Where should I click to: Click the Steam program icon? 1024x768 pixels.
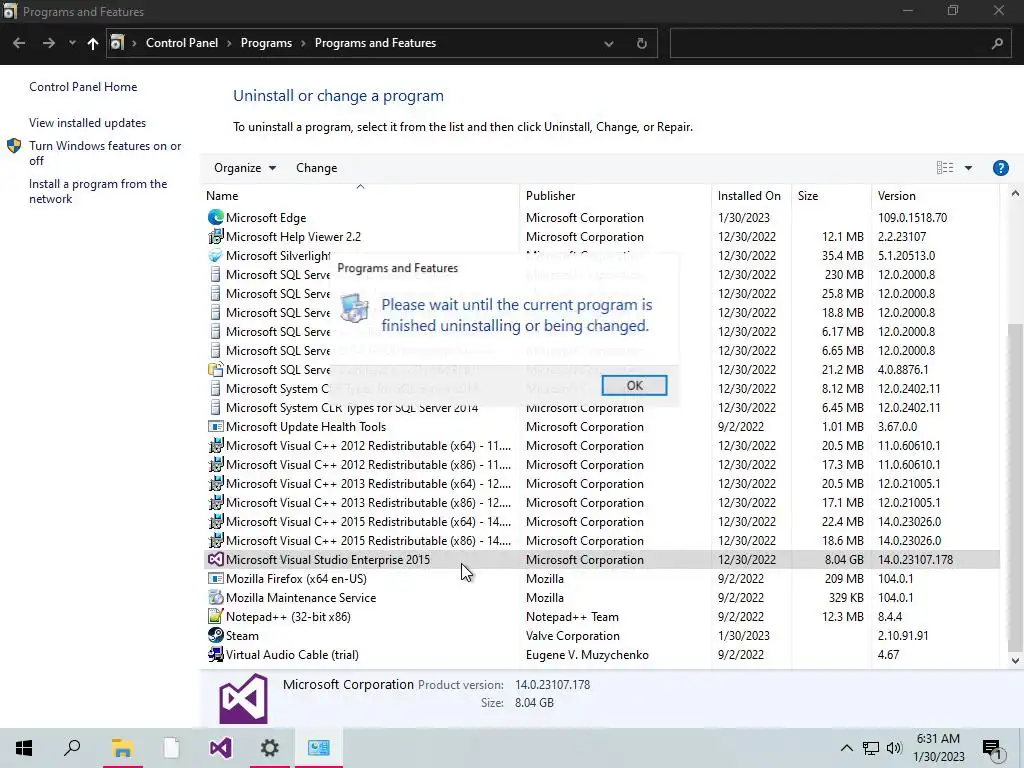(x=216, y=635)
